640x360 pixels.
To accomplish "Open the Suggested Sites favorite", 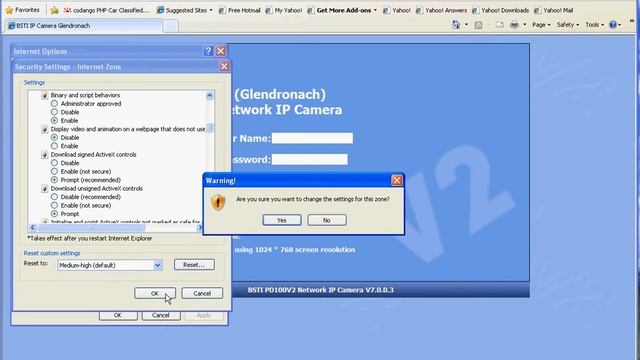I will point(182,10).
